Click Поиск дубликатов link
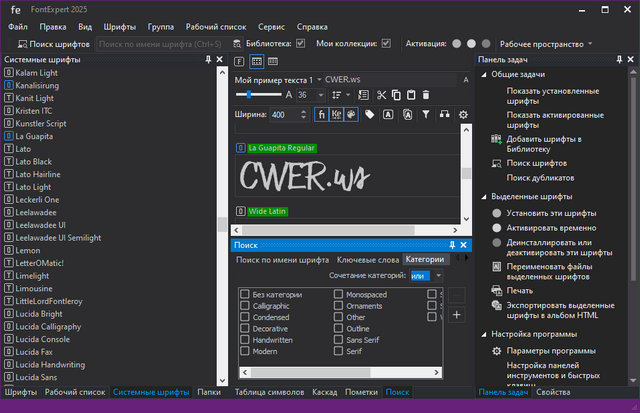Screen dimensions: 640x413 point(542,178)
